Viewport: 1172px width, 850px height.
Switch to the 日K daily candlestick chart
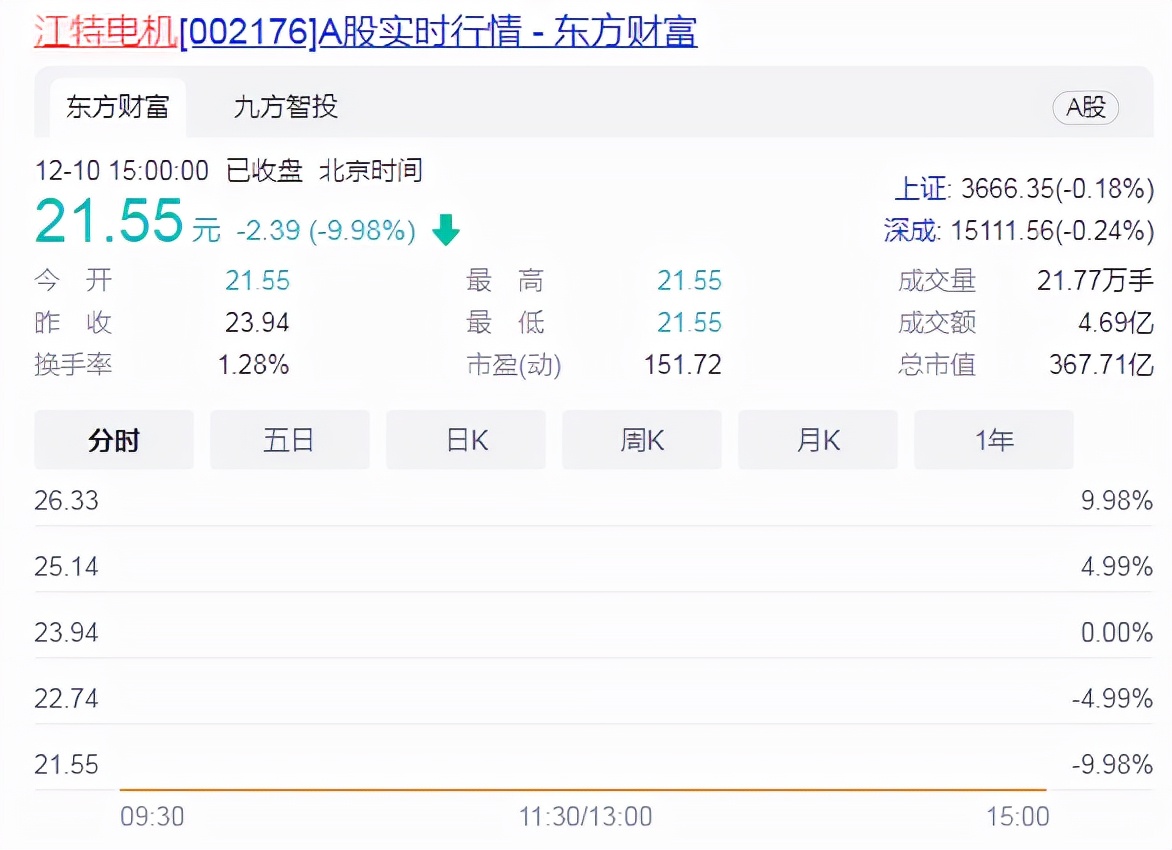pos(465,439)
